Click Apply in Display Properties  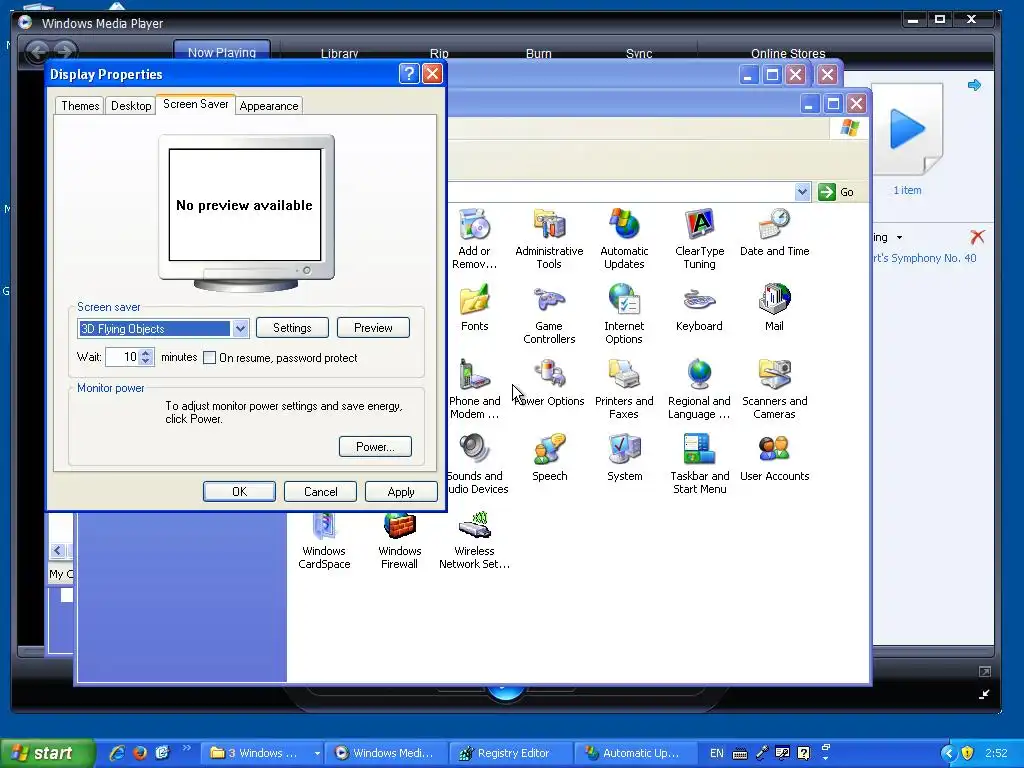tap(401, 492)
